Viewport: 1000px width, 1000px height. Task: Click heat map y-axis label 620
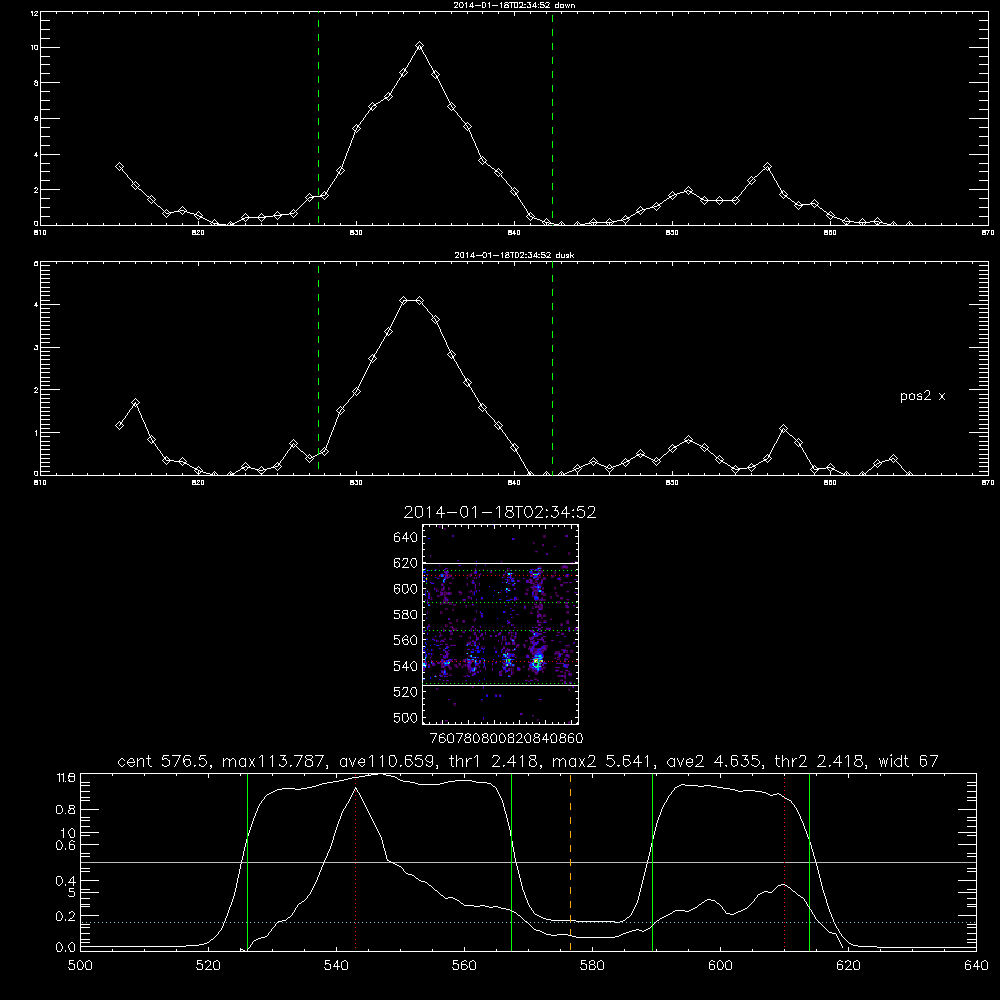406,563
